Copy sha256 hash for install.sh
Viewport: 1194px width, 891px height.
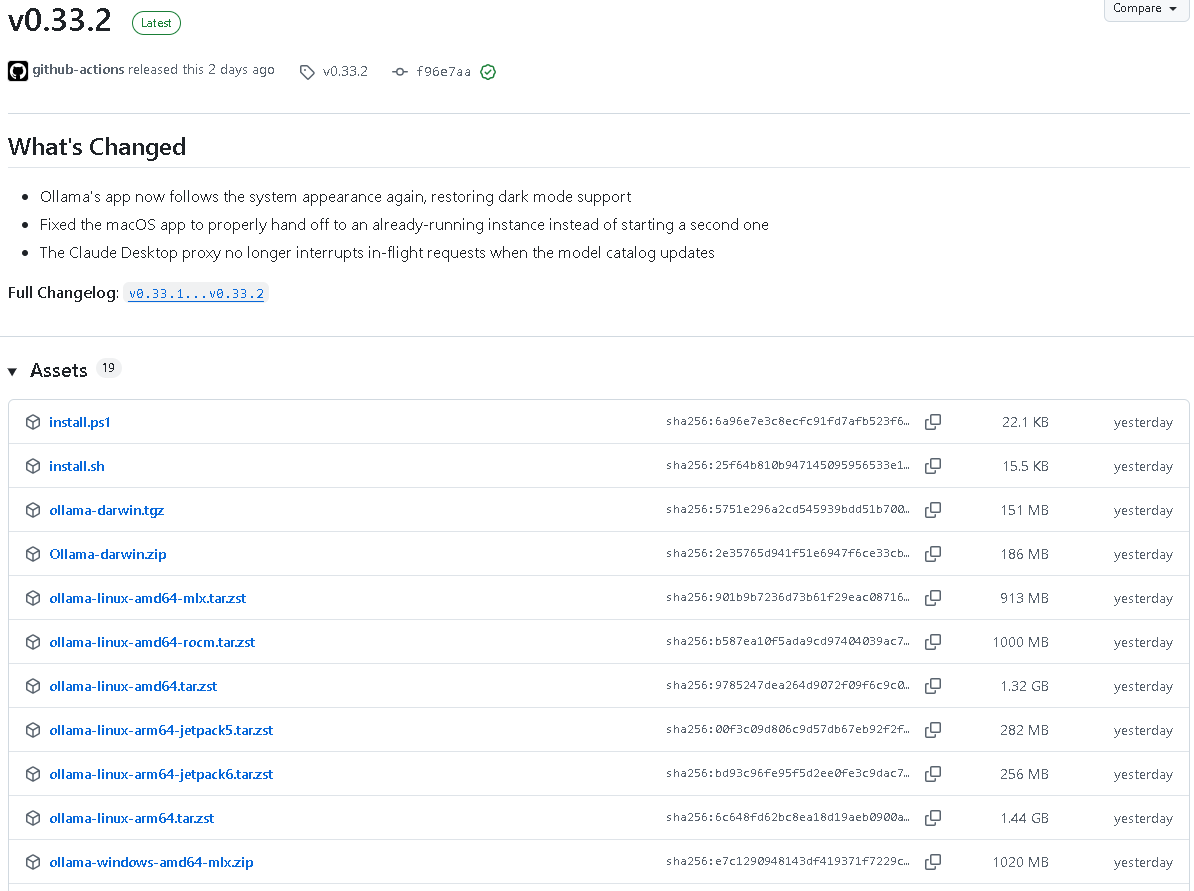coord(933,466)
